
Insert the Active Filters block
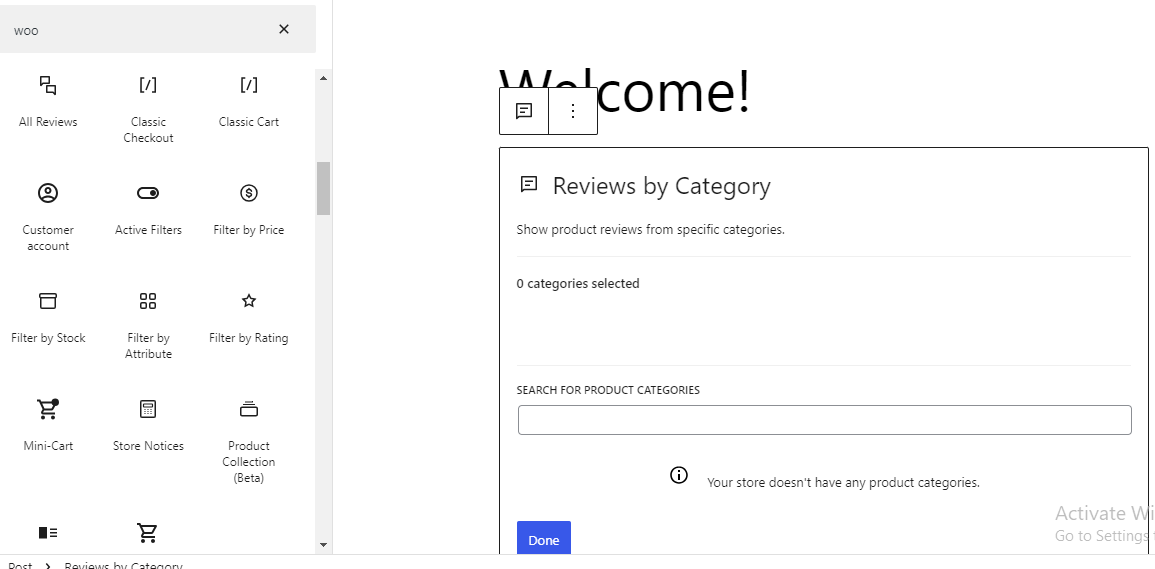148,208
